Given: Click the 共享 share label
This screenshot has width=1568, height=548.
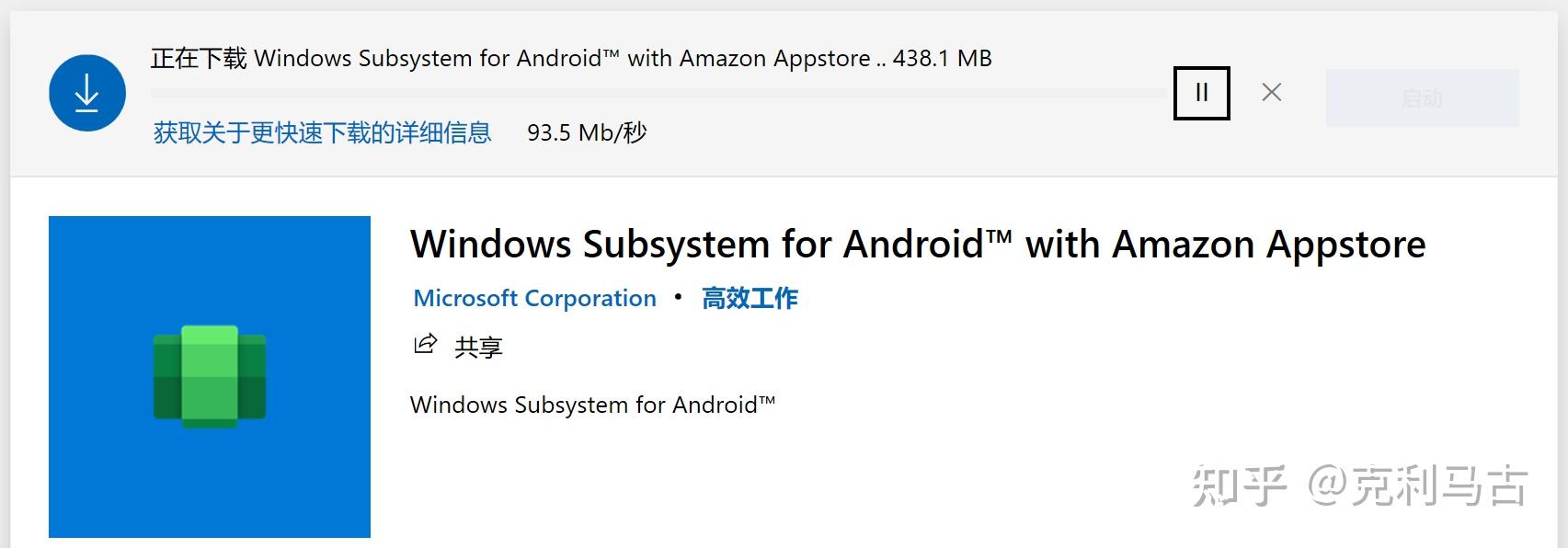Looking at the screenshot, I should click(x=478, y=348).
